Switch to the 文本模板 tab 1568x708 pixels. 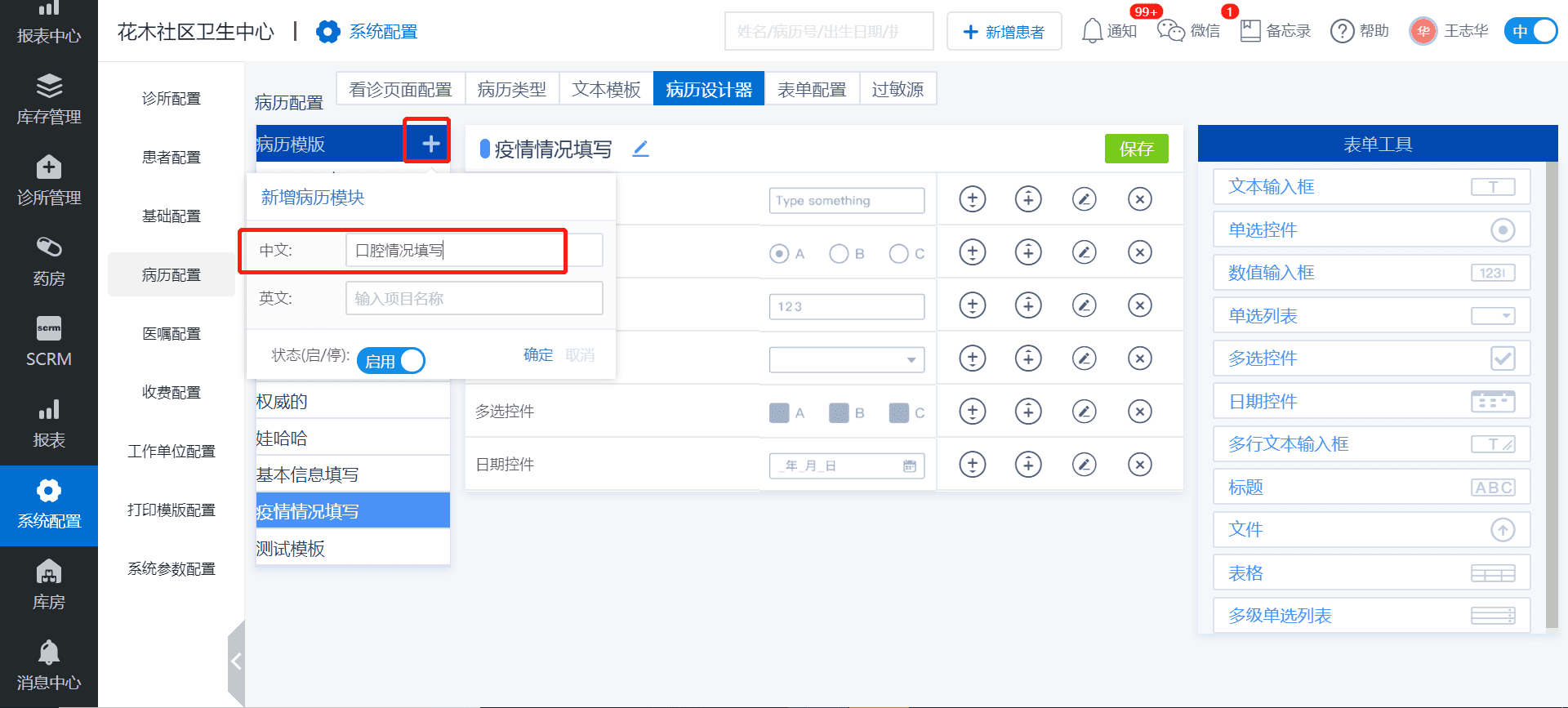606,89
